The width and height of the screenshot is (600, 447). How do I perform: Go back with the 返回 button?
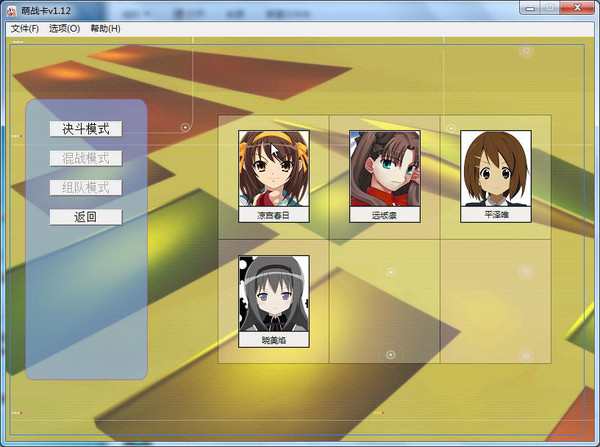click(86, 217)
